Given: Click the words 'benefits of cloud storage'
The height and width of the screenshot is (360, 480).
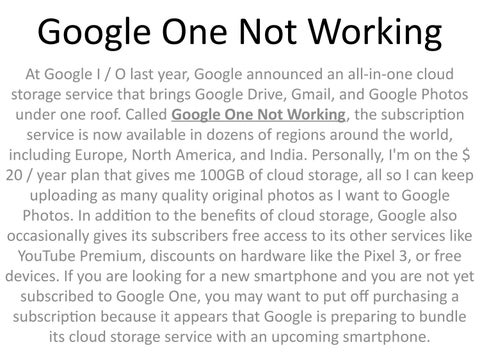Looking at the screenshot, I should [286, 216].
